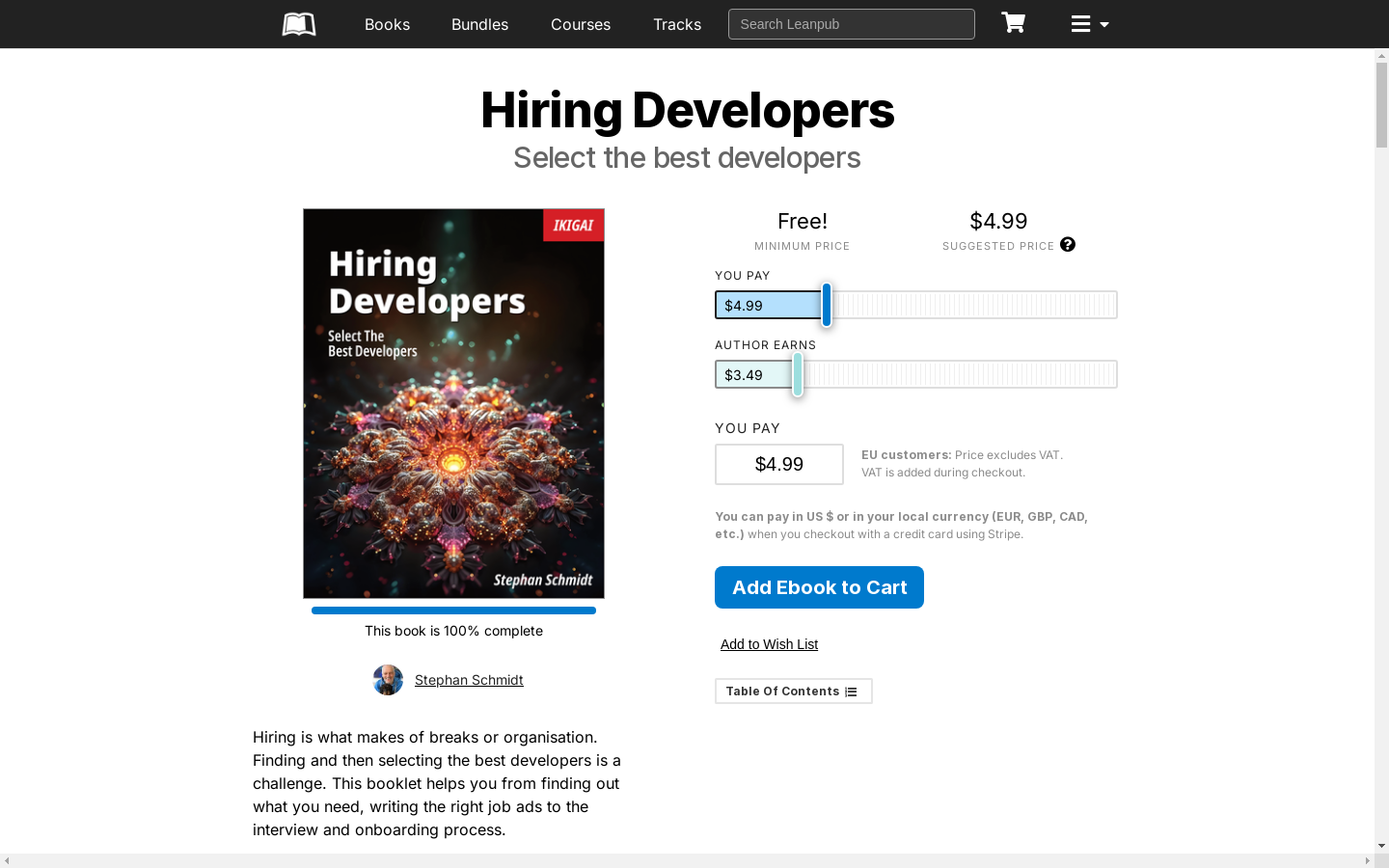Image resolution: width=1389 pixels, height=868 pixels.
Task: Open the Tracks menu item
Action: 677,24
